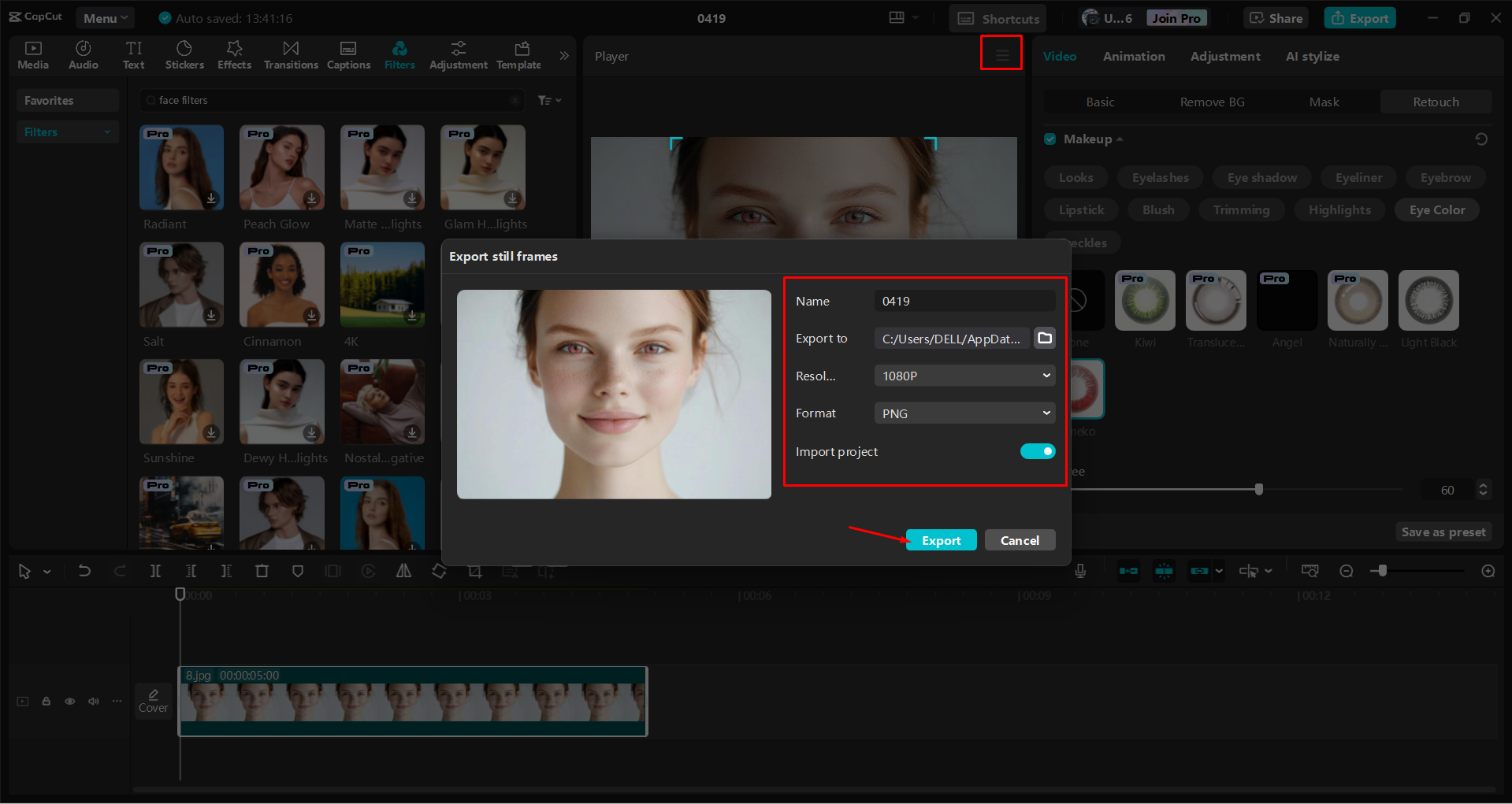Click the Delete trash icon in timeline toolbar
1512x804 pixels.
(262, 571)
